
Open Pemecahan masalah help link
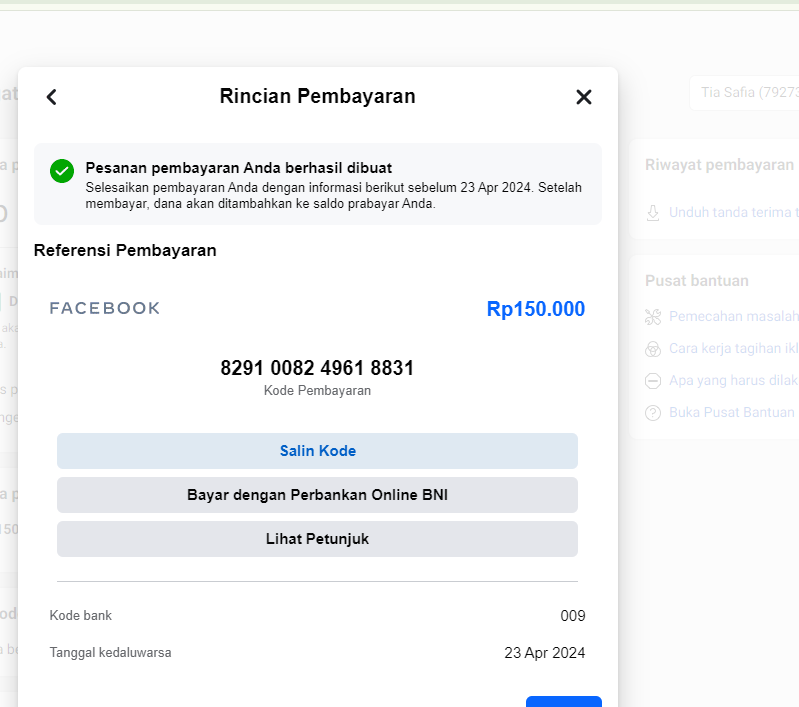(x=733, y=317)
